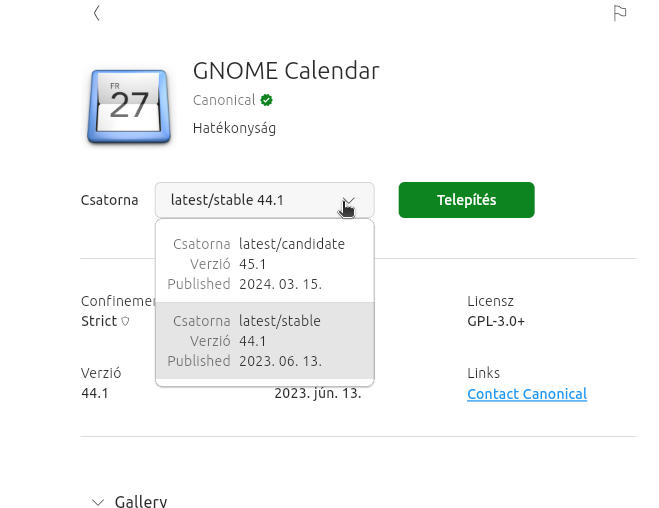
Task: Open the Contact Canonical link
Action: (527, 394)
